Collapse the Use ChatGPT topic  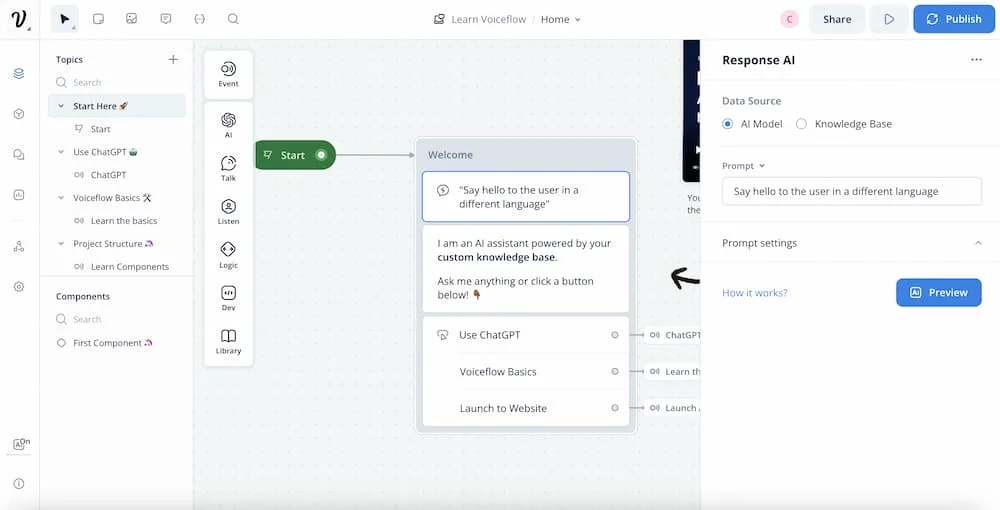pos(61,152)
